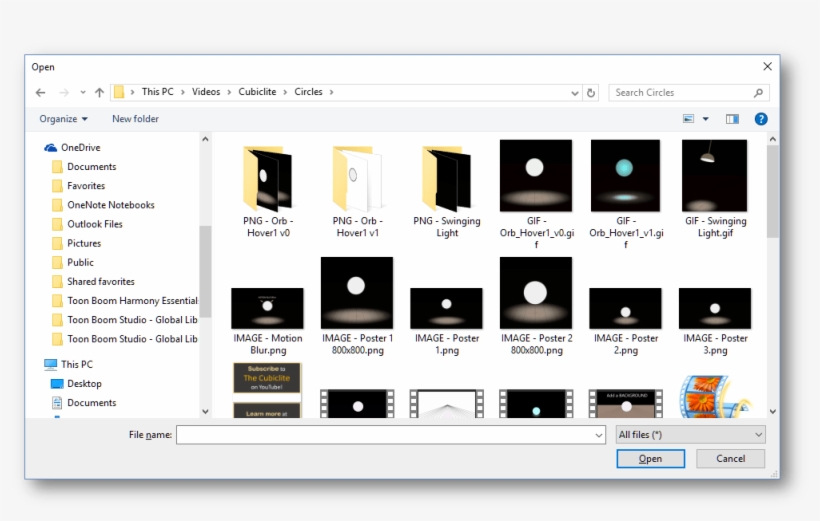Select Desktop under This PC
The image size is (820, 521).
pyautogui.click(x=84, y=383)
